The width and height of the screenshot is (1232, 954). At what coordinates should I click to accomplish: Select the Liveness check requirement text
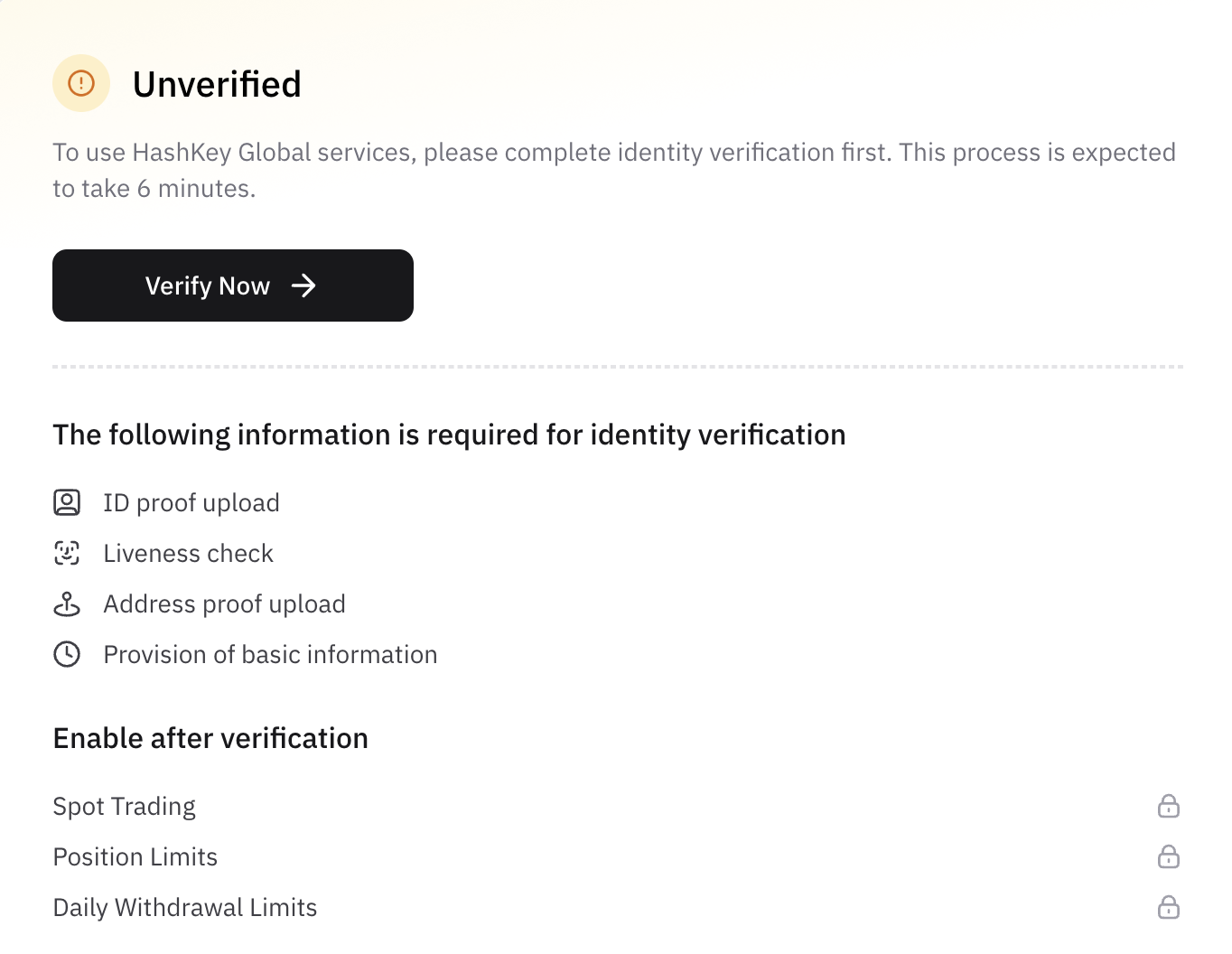pos(188,553)
